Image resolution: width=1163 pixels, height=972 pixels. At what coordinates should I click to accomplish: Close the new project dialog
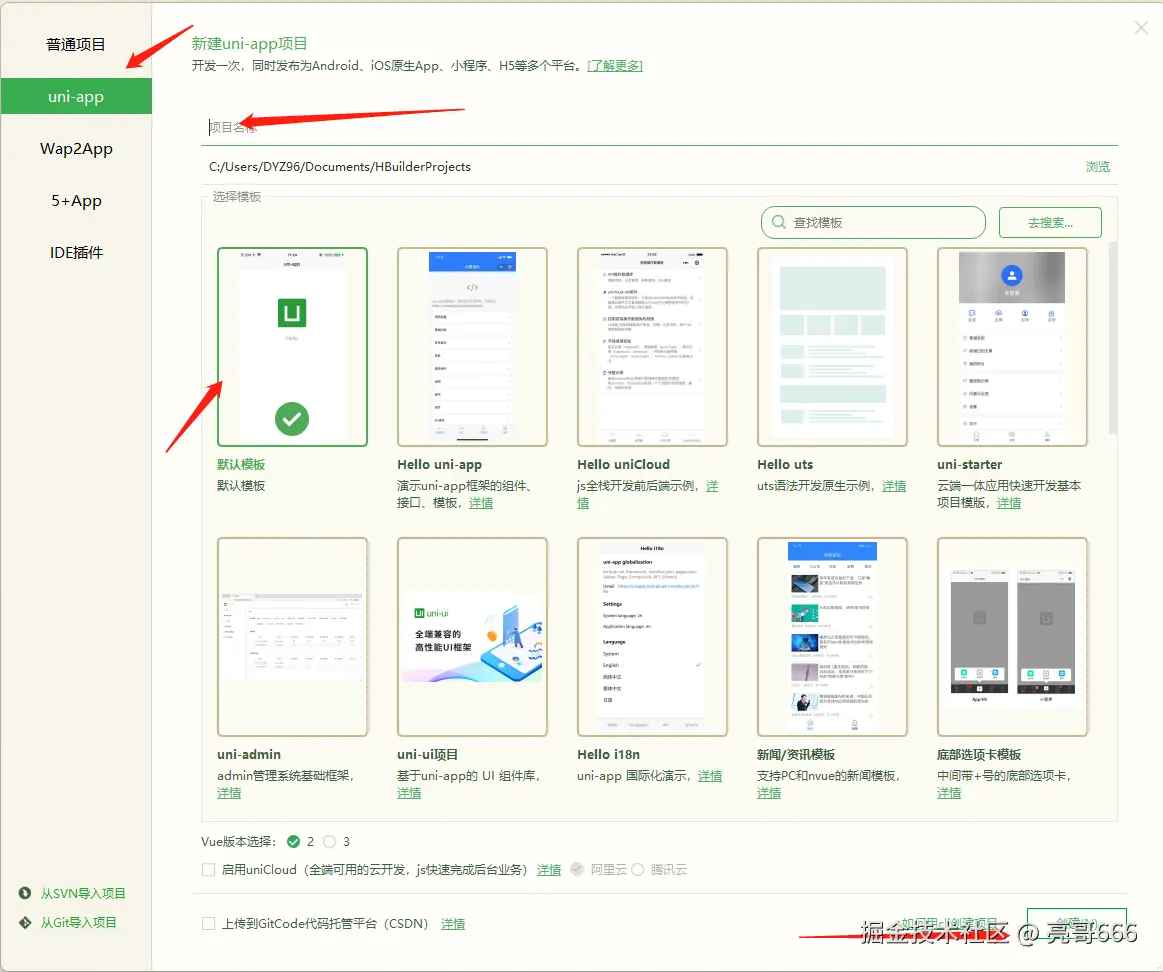1141,27
